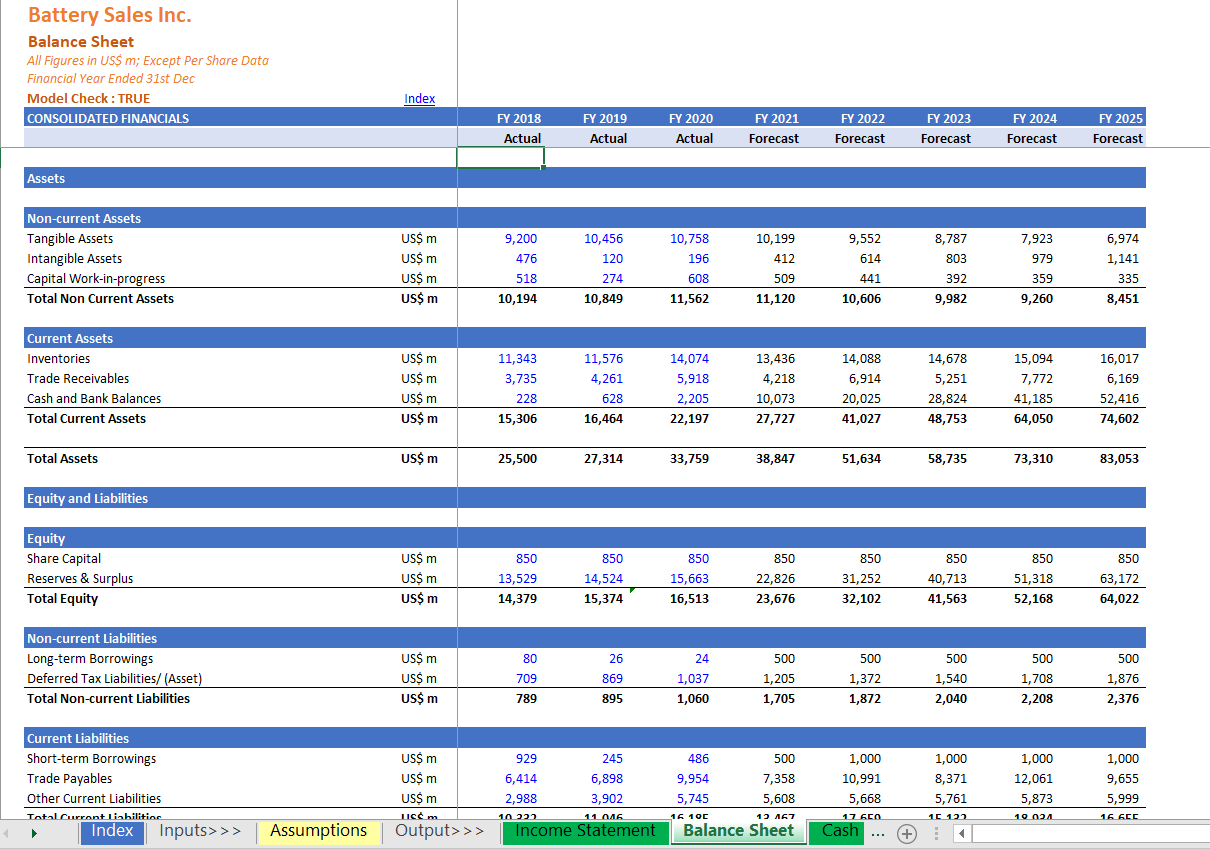Select the Actual label under FY 2019
1210x849 pixels.
click(608, 138)
